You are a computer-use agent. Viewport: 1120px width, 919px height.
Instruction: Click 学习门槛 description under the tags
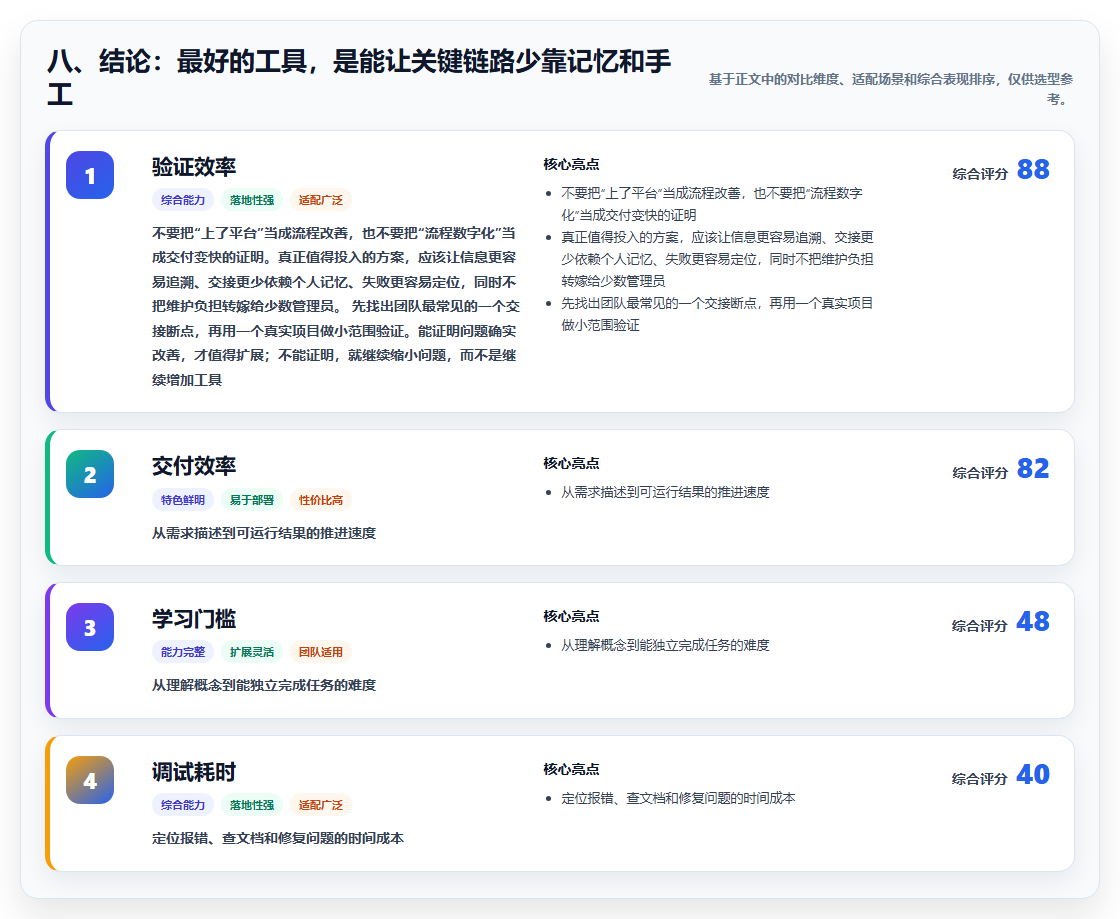point(264,685)
